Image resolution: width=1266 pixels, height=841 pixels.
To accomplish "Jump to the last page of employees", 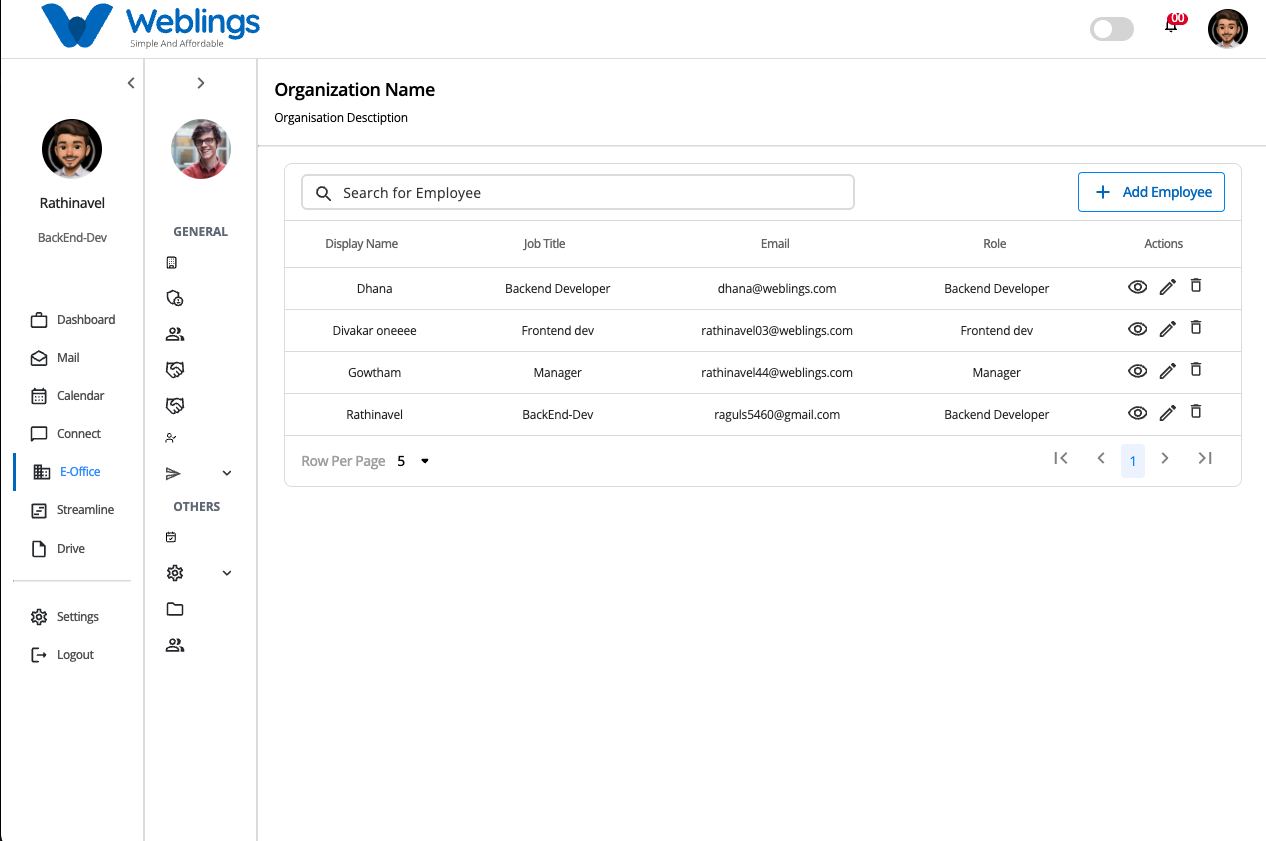I will click(x=1205, y=458).
